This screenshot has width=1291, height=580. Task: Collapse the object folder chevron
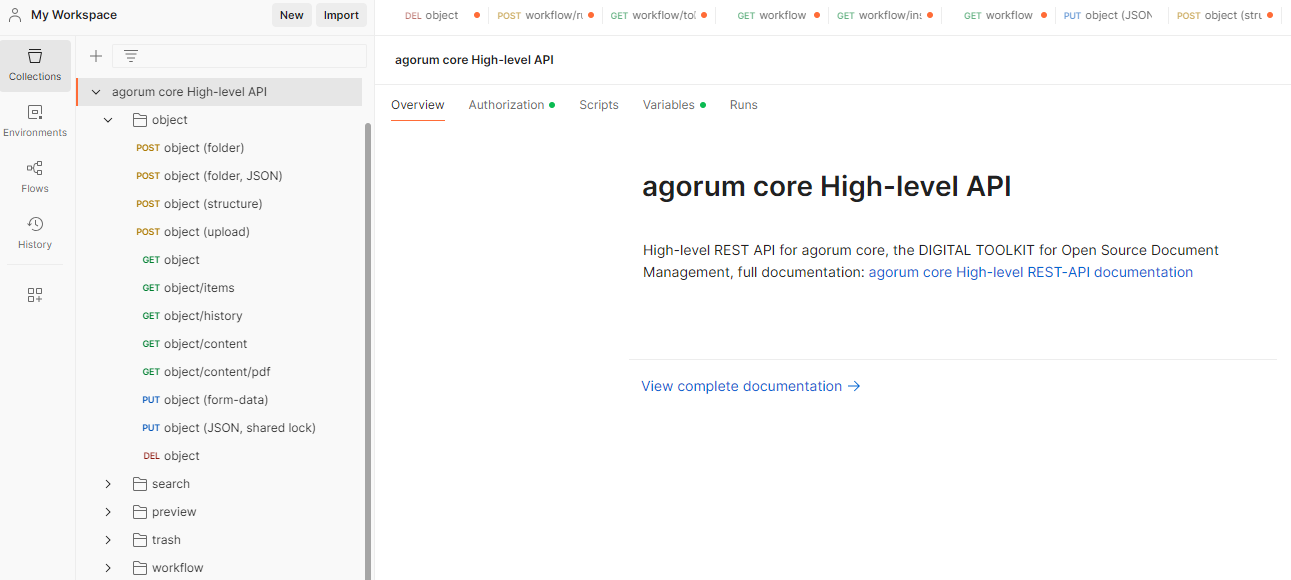pyautogui.click(x=108, y=120)
